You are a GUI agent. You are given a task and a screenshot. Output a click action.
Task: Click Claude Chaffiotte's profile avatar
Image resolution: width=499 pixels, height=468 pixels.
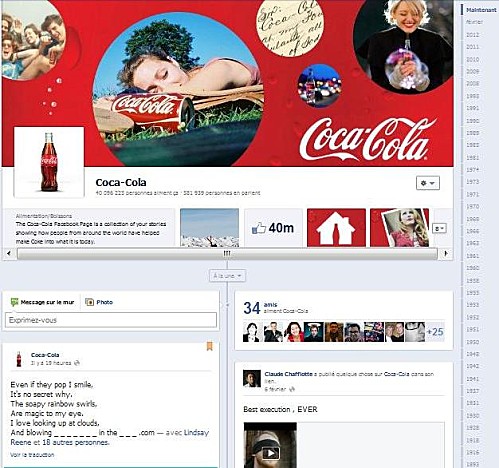[x=252, y=378]
